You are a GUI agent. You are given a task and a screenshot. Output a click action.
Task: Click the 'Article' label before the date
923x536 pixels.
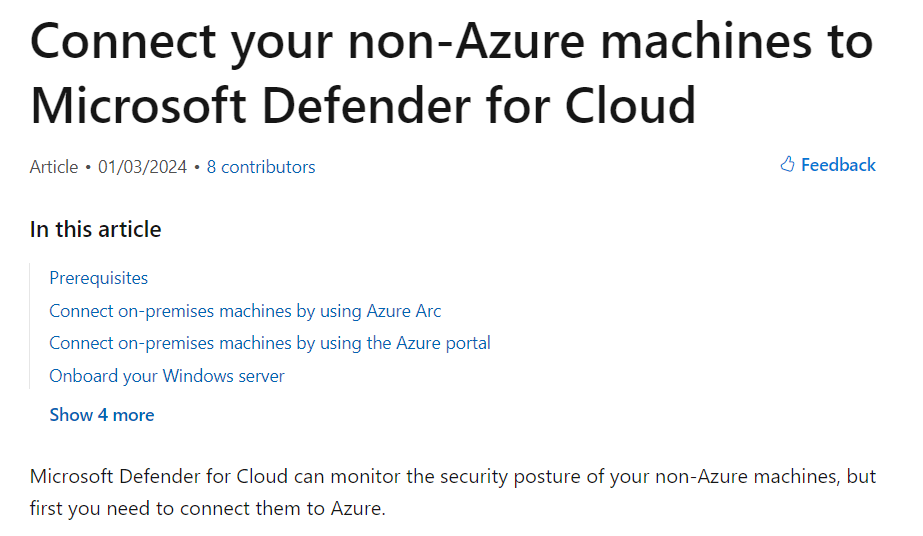click(54, 167)
